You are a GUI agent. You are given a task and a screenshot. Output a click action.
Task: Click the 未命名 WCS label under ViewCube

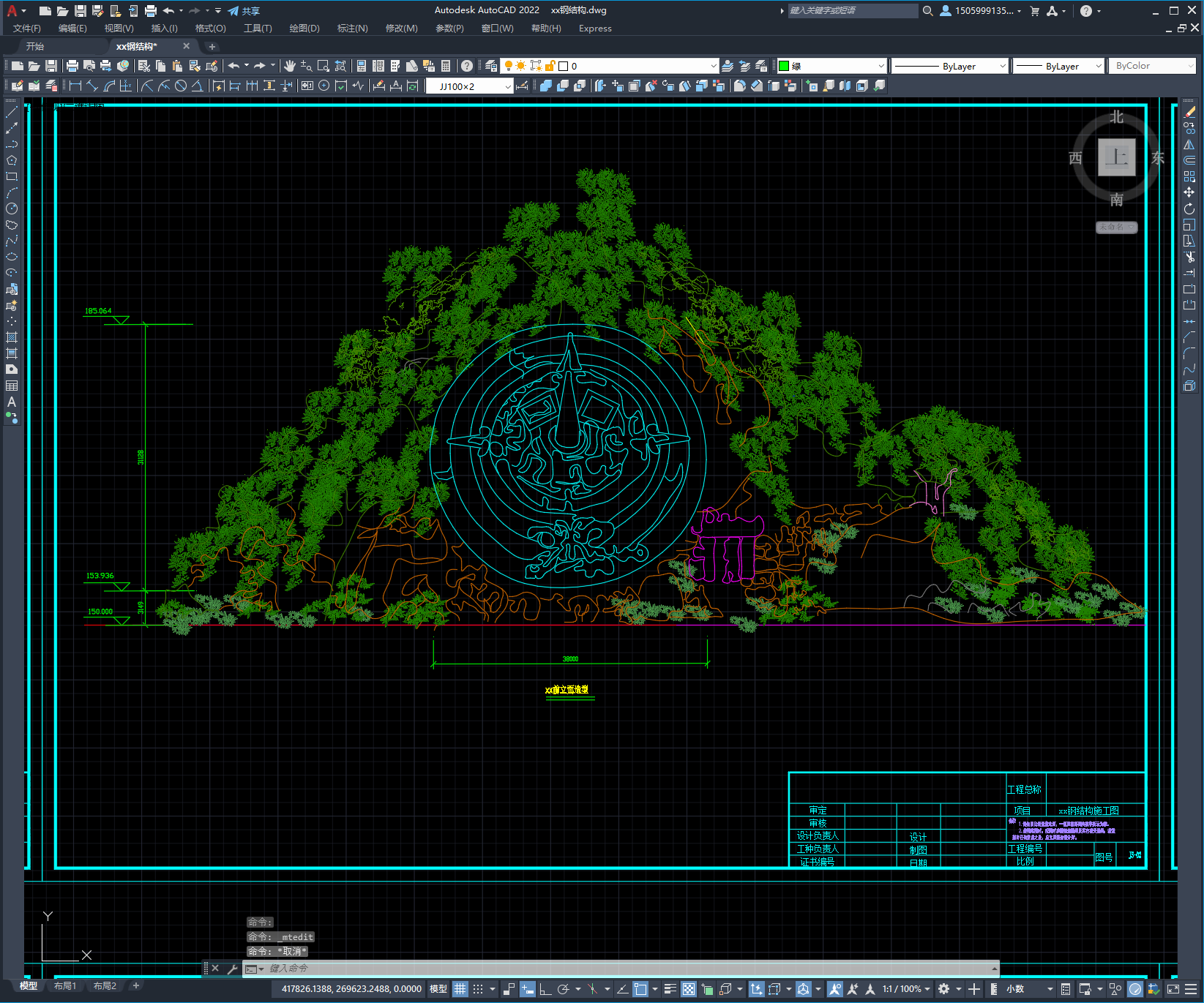(1116, 227)
